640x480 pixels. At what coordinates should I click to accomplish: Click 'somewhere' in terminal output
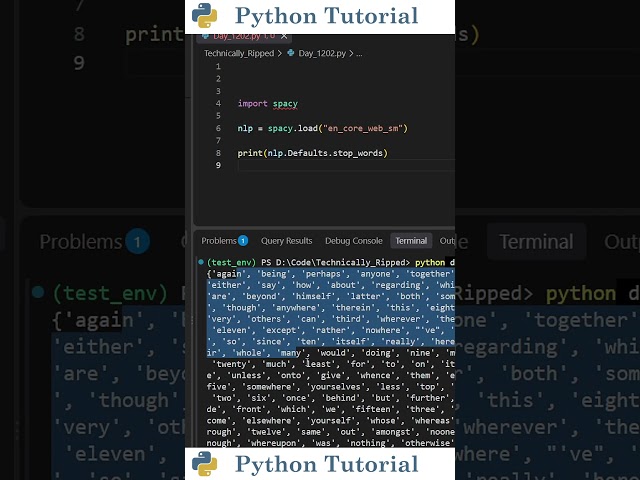(x=271, y=387)
